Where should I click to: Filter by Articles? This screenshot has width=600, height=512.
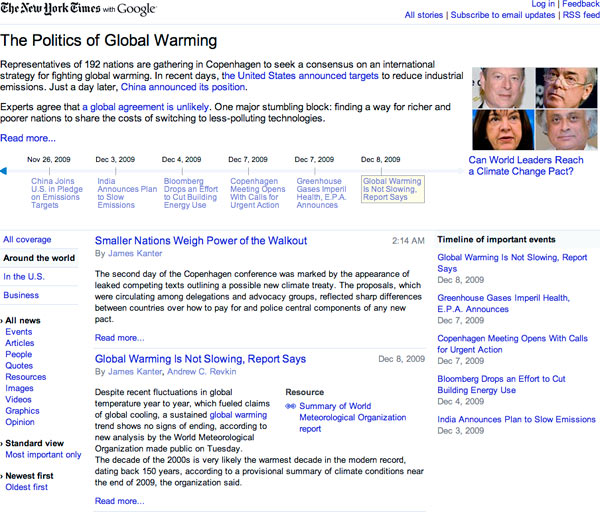coord(20,343)
